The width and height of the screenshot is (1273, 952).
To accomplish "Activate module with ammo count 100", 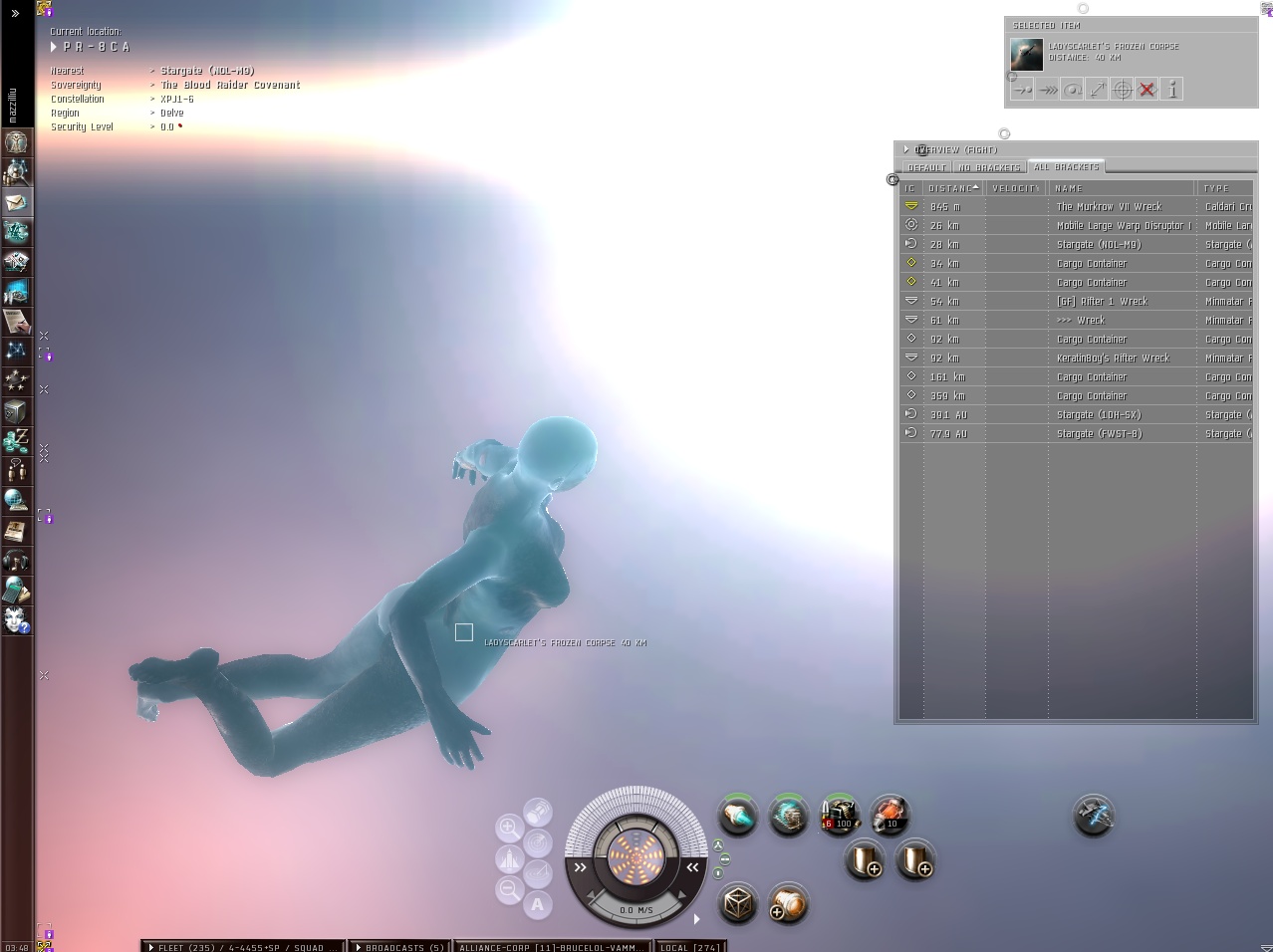I will click(839, 816).
